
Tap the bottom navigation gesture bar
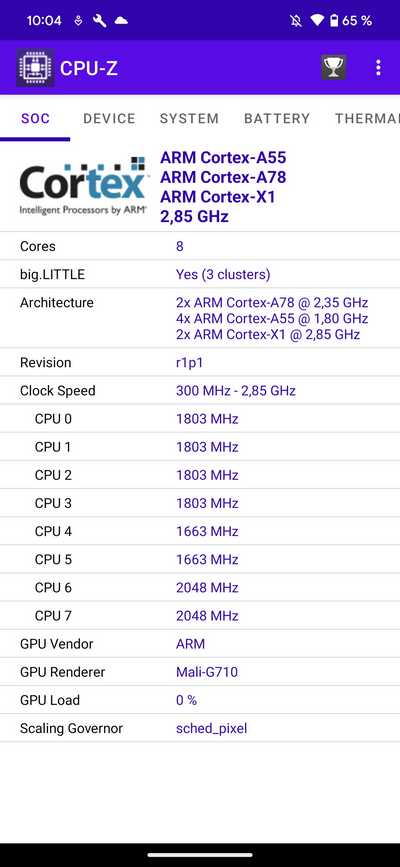click(x=200, y=855)
